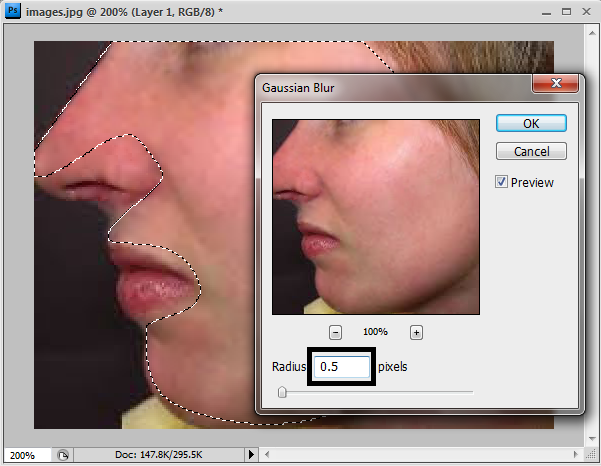This screenshot has height=466, width=601.
Task: Click the horizontal scrollbar right arrow
Action: 575,455
